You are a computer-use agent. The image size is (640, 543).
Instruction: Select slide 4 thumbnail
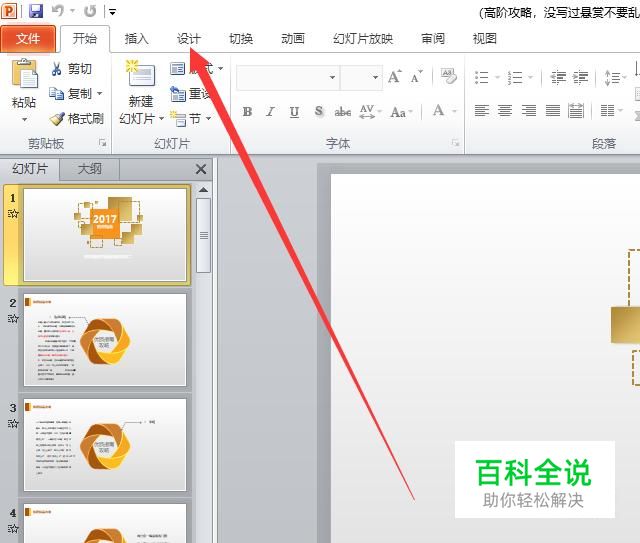point(105,523)
